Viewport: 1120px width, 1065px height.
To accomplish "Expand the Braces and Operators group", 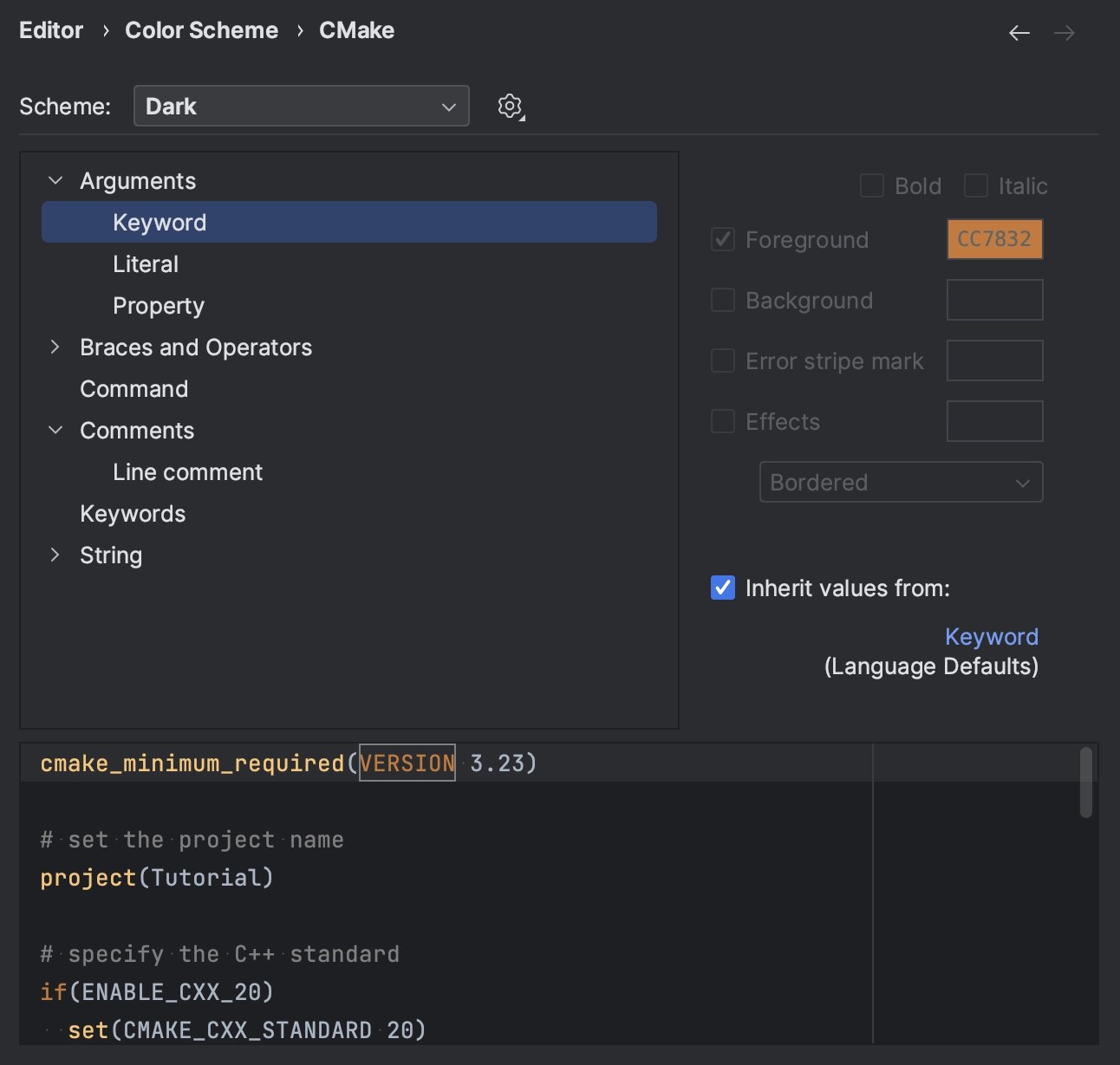I will (x=55, y=347).
